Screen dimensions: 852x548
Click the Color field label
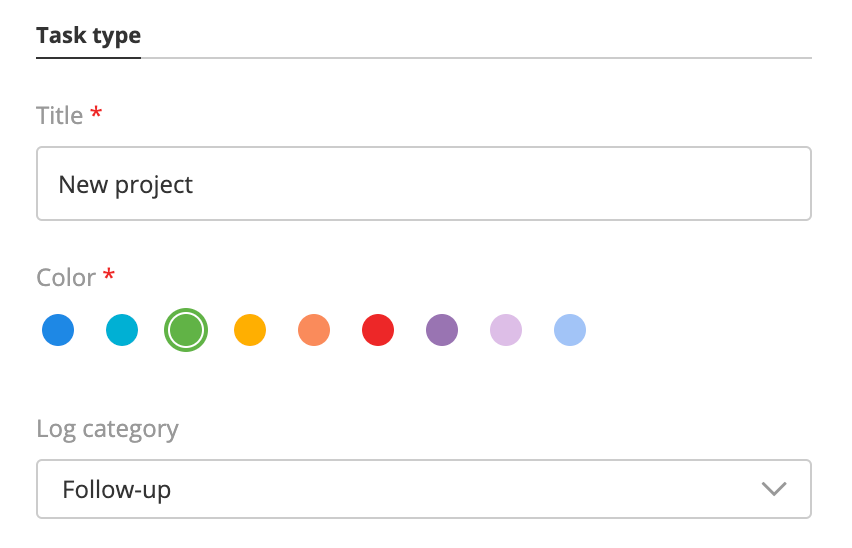(66, 277)
